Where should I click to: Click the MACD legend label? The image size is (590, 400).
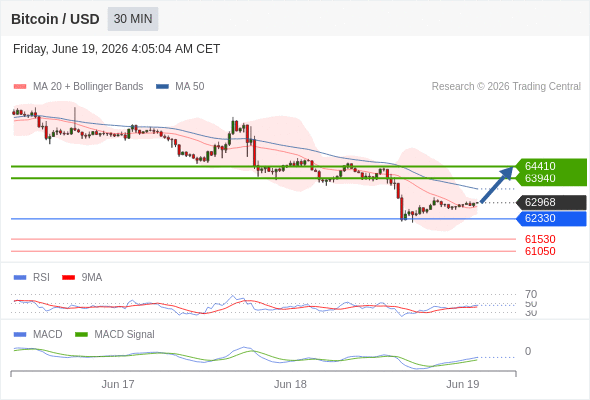pos(47,335)
